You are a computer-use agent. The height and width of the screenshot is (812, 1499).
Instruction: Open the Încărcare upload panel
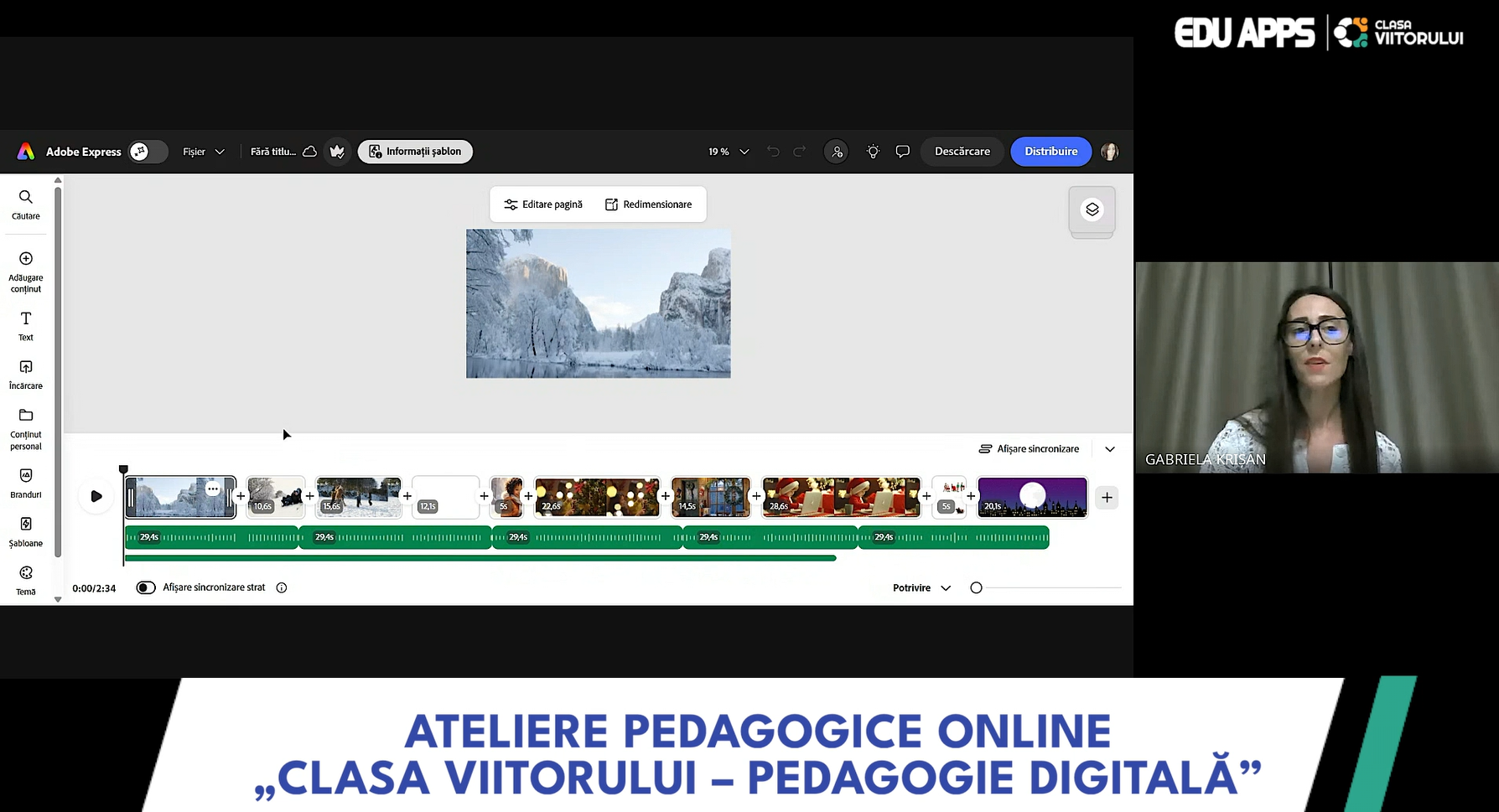click(26, 375)
